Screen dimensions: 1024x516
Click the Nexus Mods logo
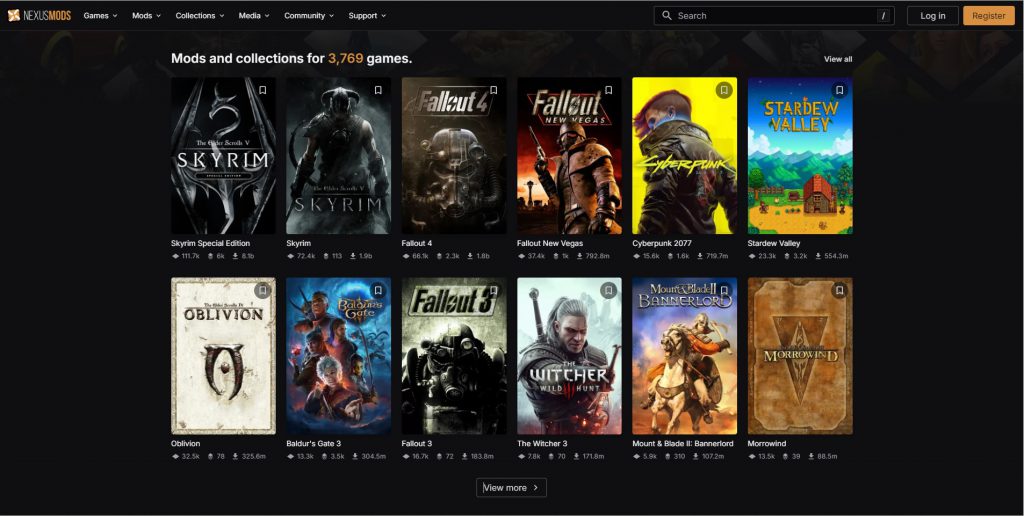point(39,16)
